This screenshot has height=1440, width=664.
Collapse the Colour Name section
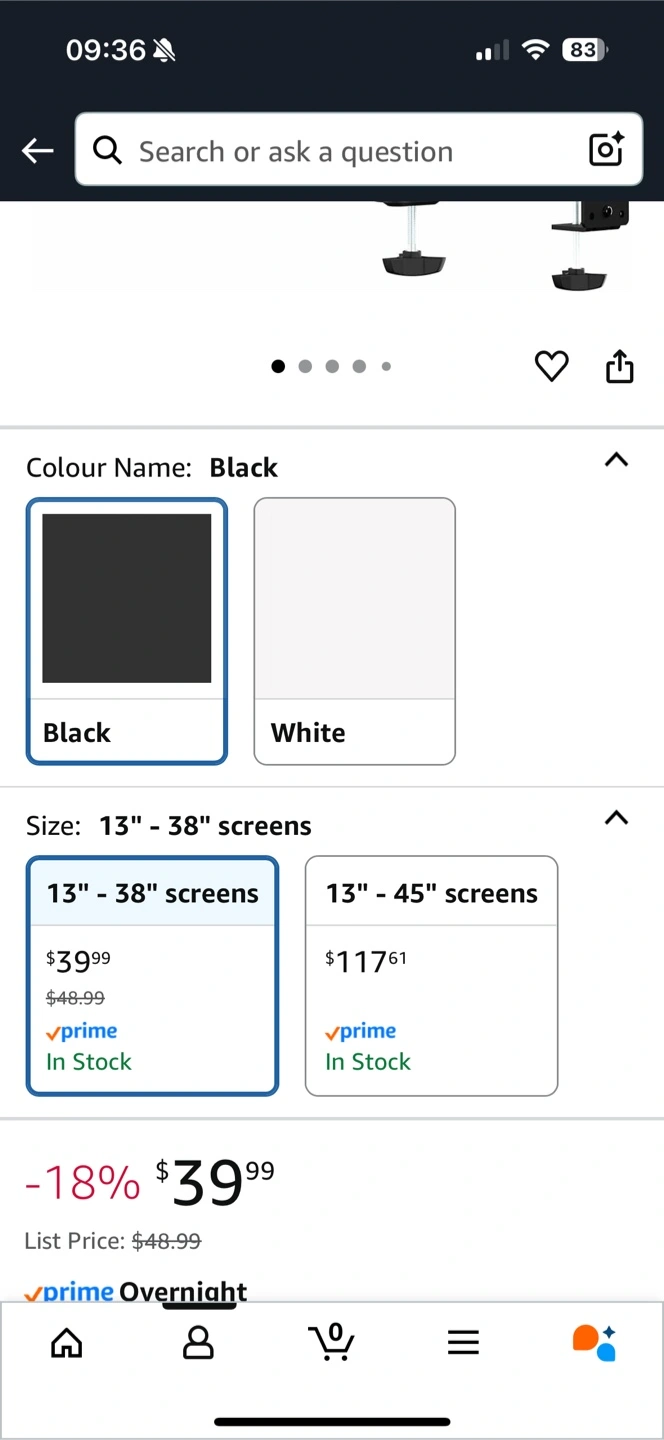(617, 460)
